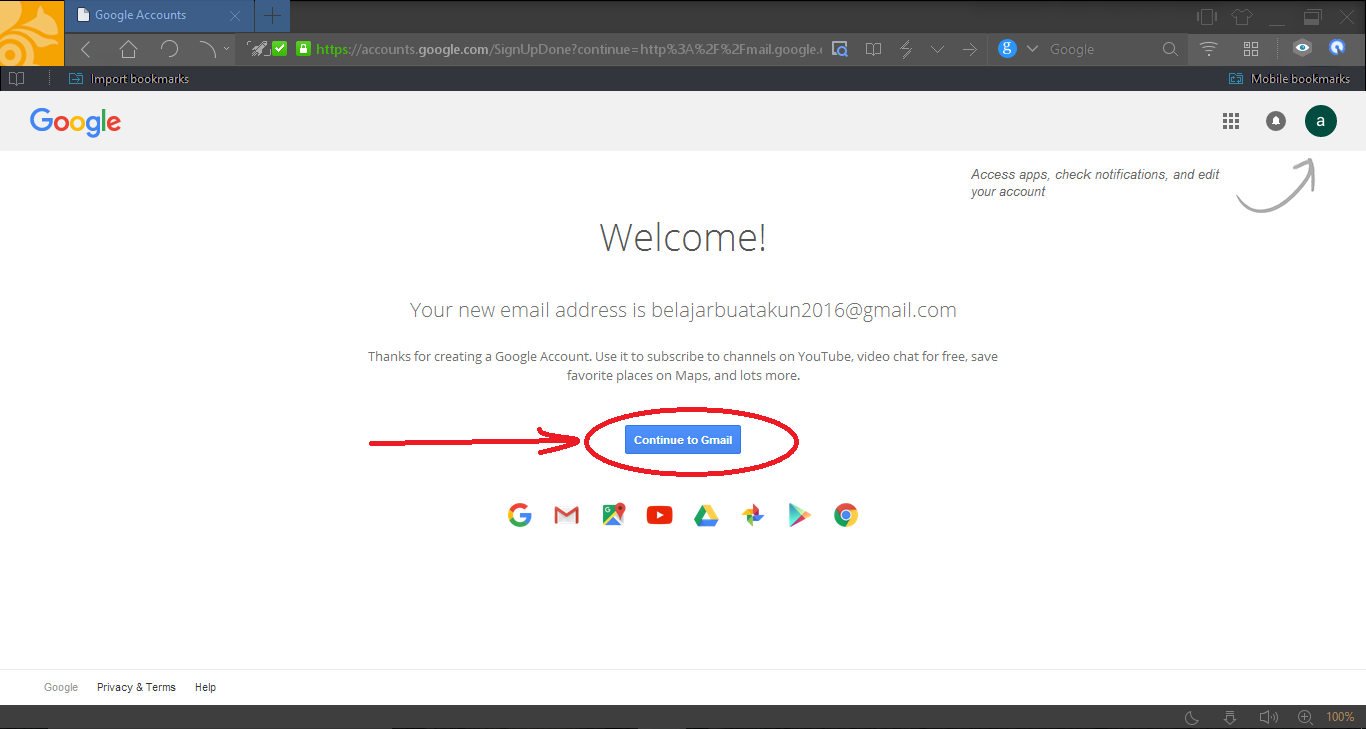The width and height of the screenshot is (1366, 729).
Task: Click the search magnifier icon
Action: click(x=1170, y=49)
